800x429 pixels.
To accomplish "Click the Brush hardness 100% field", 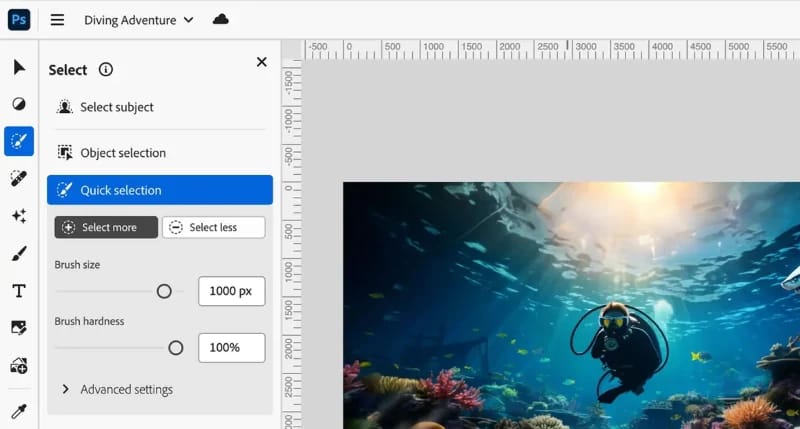I will point(232,348).
